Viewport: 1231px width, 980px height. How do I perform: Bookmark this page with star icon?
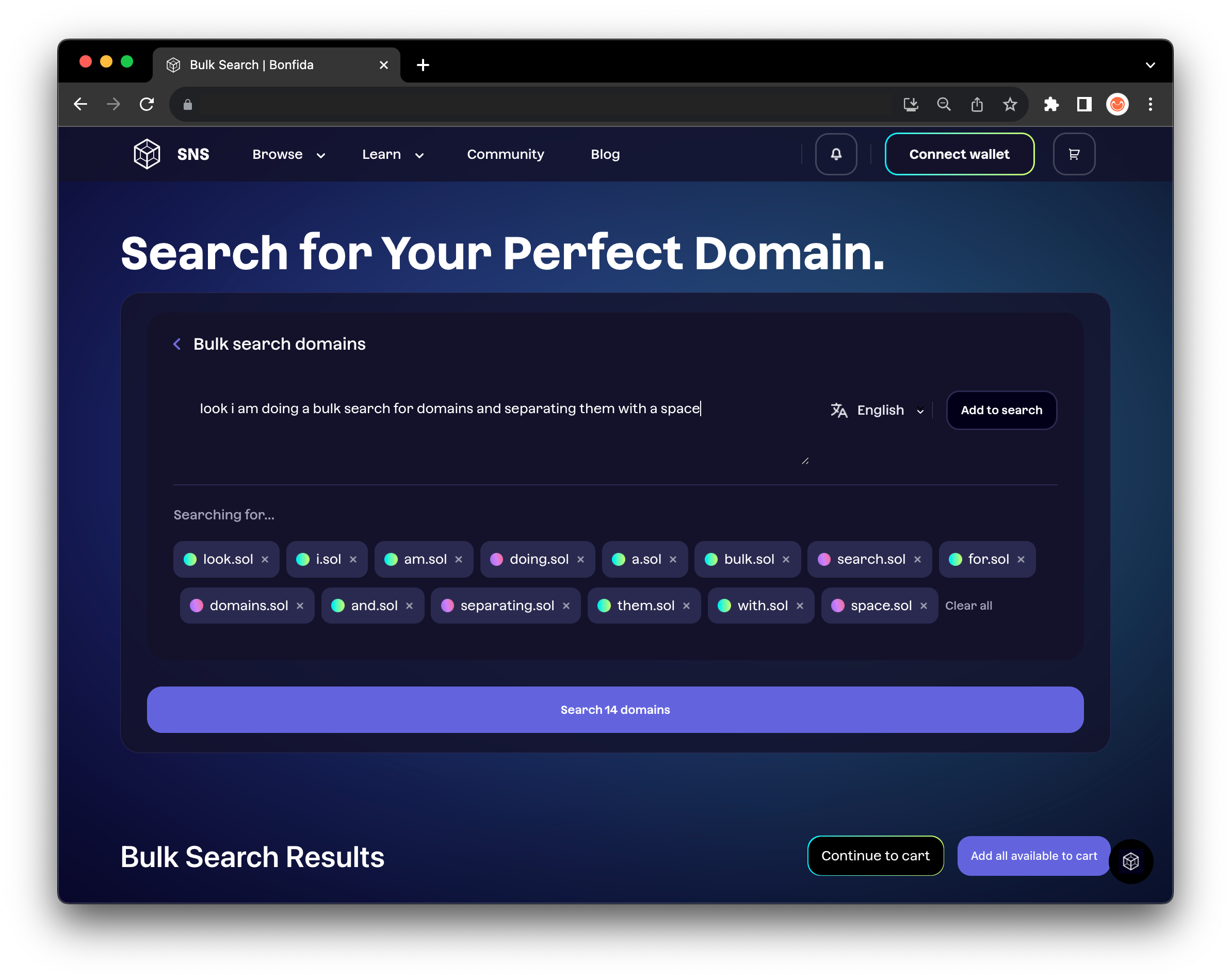pyautogui.click(x=1010, y=105)
